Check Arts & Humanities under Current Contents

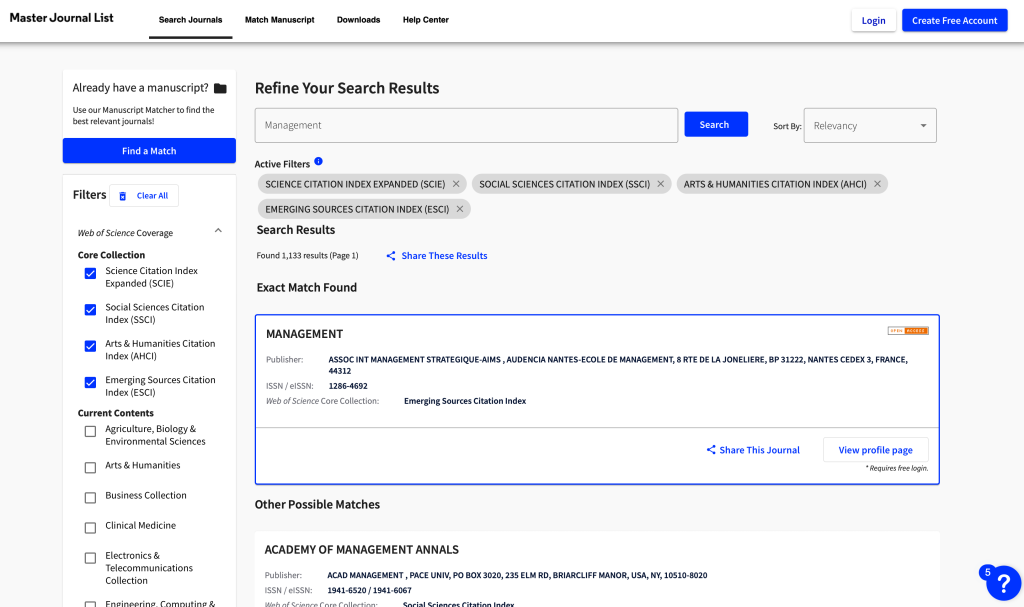[90, 468]
